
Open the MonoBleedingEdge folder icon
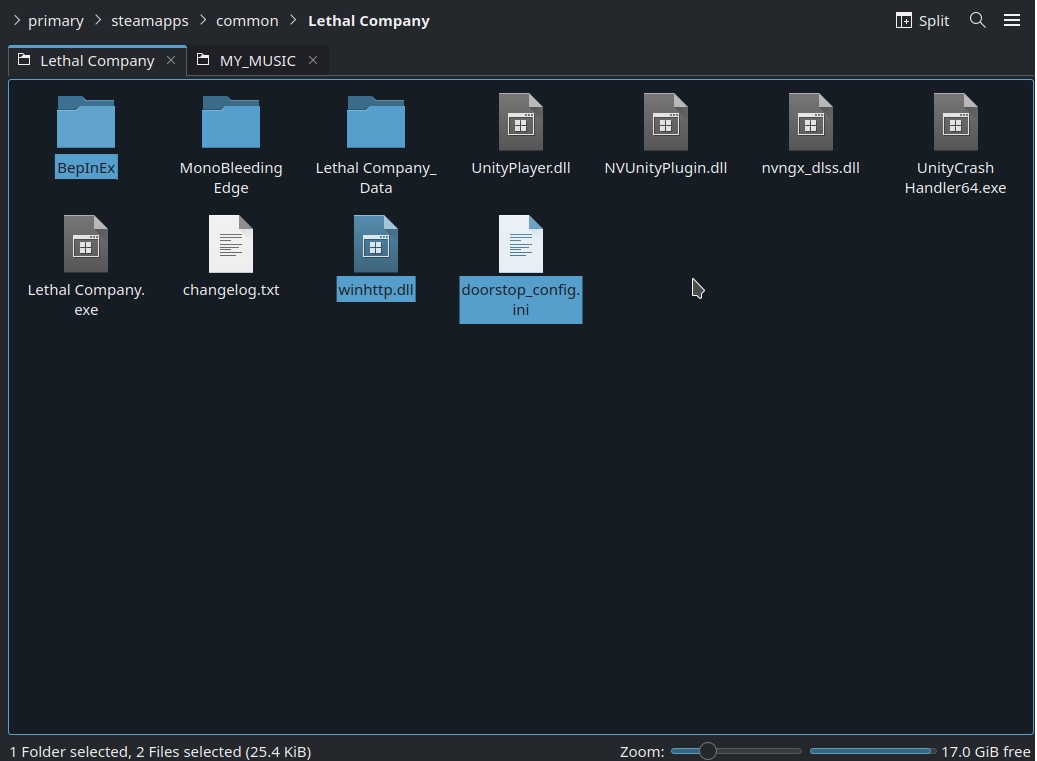[231, 122]
